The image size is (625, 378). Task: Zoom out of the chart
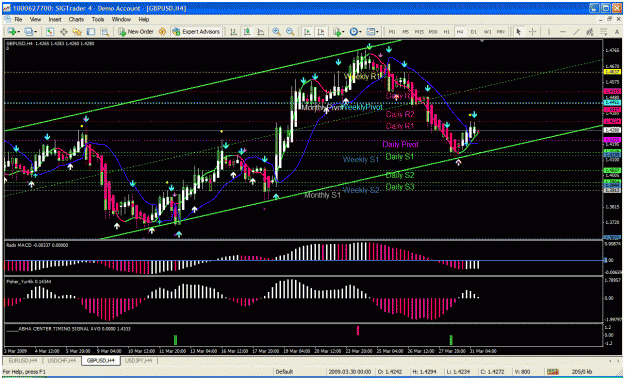(x=290, y=32)
